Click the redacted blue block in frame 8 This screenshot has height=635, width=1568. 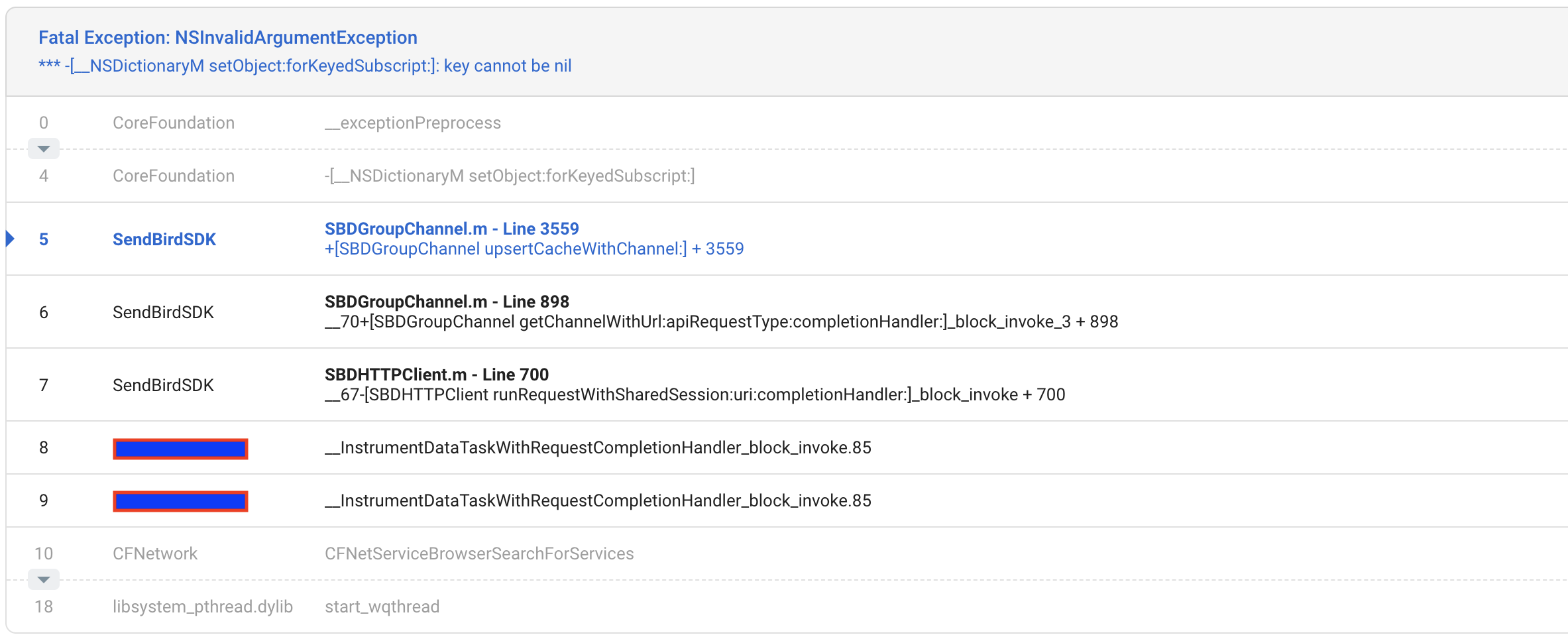180,449
